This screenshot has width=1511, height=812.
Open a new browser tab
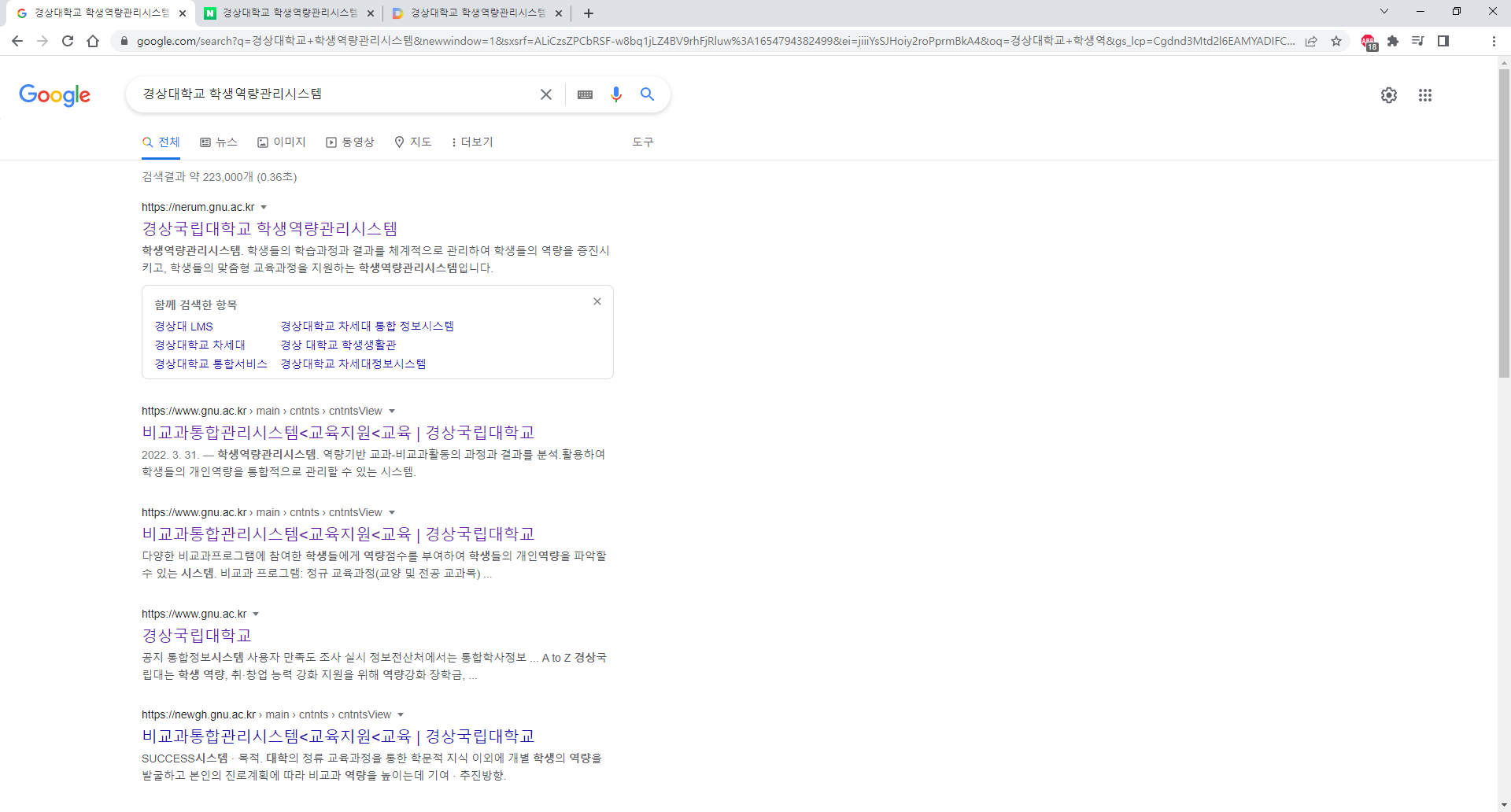(589, 13)
